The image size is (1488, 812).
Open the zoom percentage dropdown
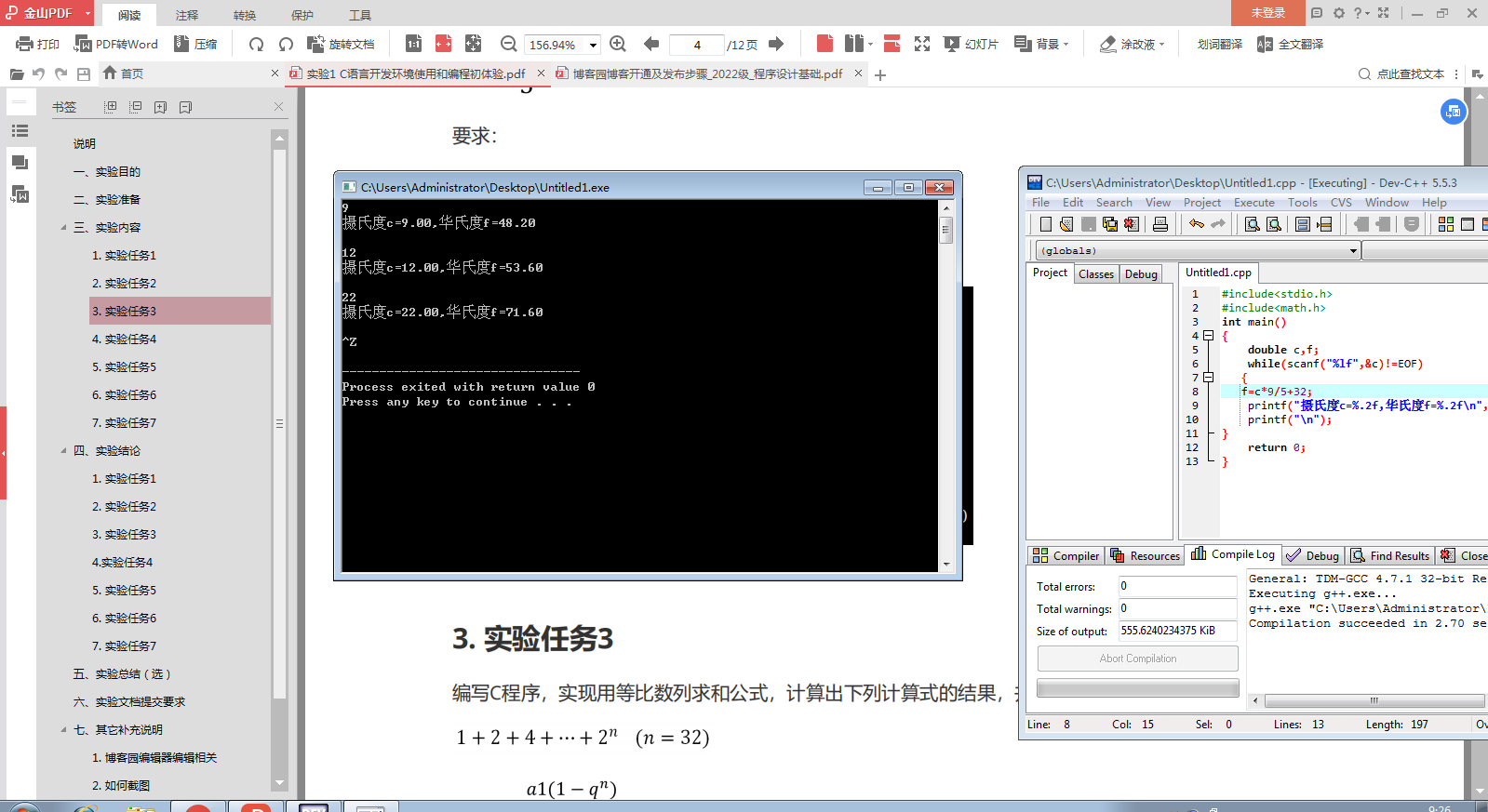[593, 45]
